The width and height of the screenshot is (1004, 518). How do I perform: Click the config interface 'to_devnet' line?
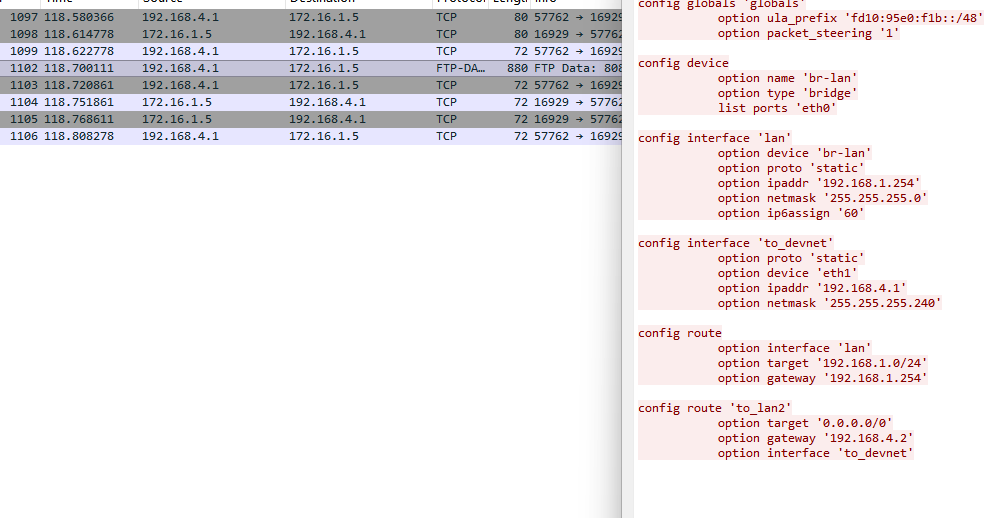point(736,243)
